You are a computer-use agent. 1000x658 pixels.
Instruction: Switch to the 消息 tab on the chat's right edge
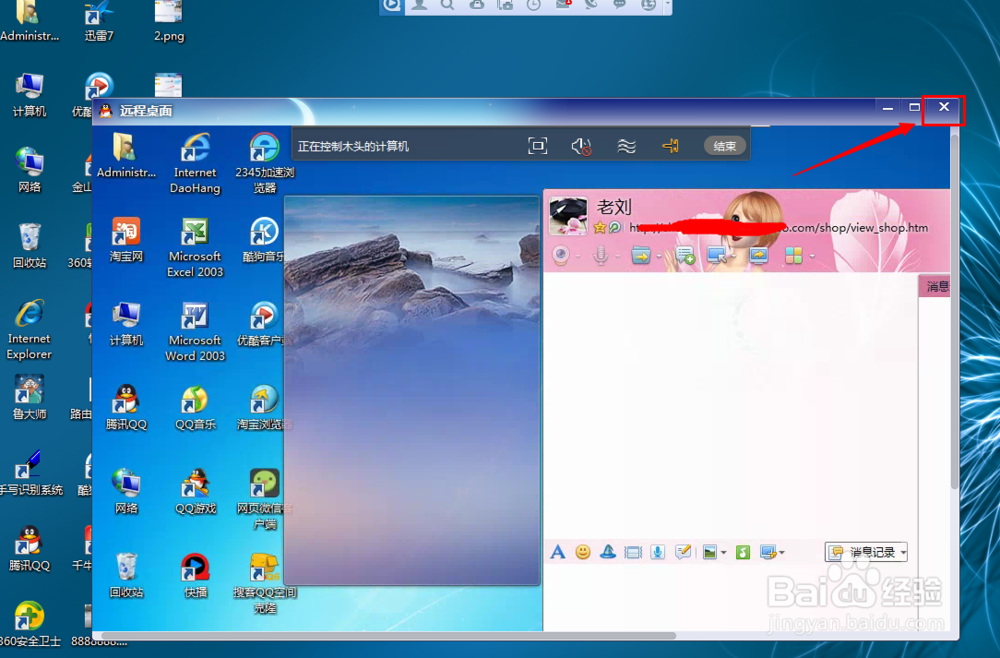(x=936, y=286)
